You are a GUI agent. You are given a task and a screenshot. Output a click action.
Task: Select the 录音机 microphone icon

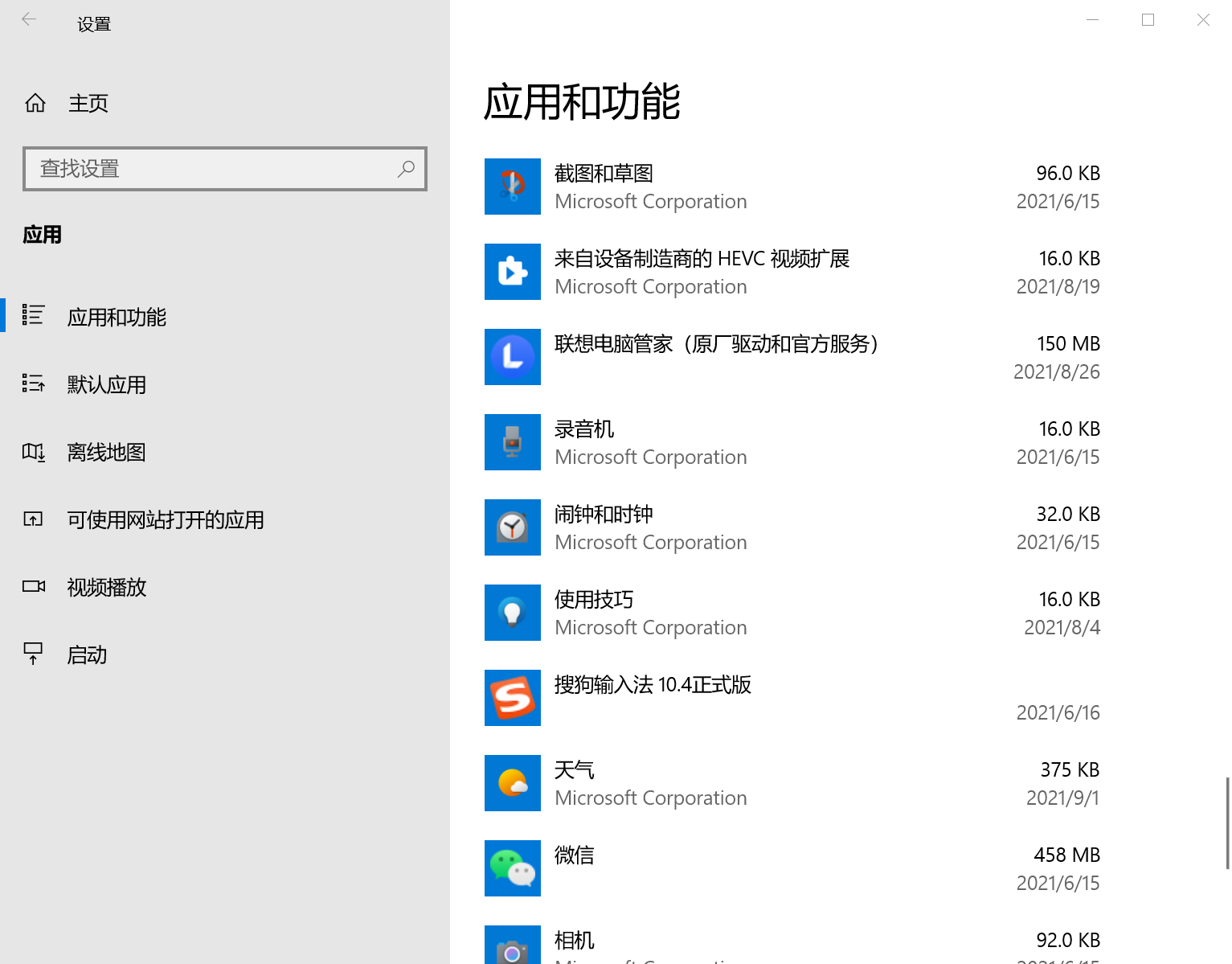pos(512,442)
